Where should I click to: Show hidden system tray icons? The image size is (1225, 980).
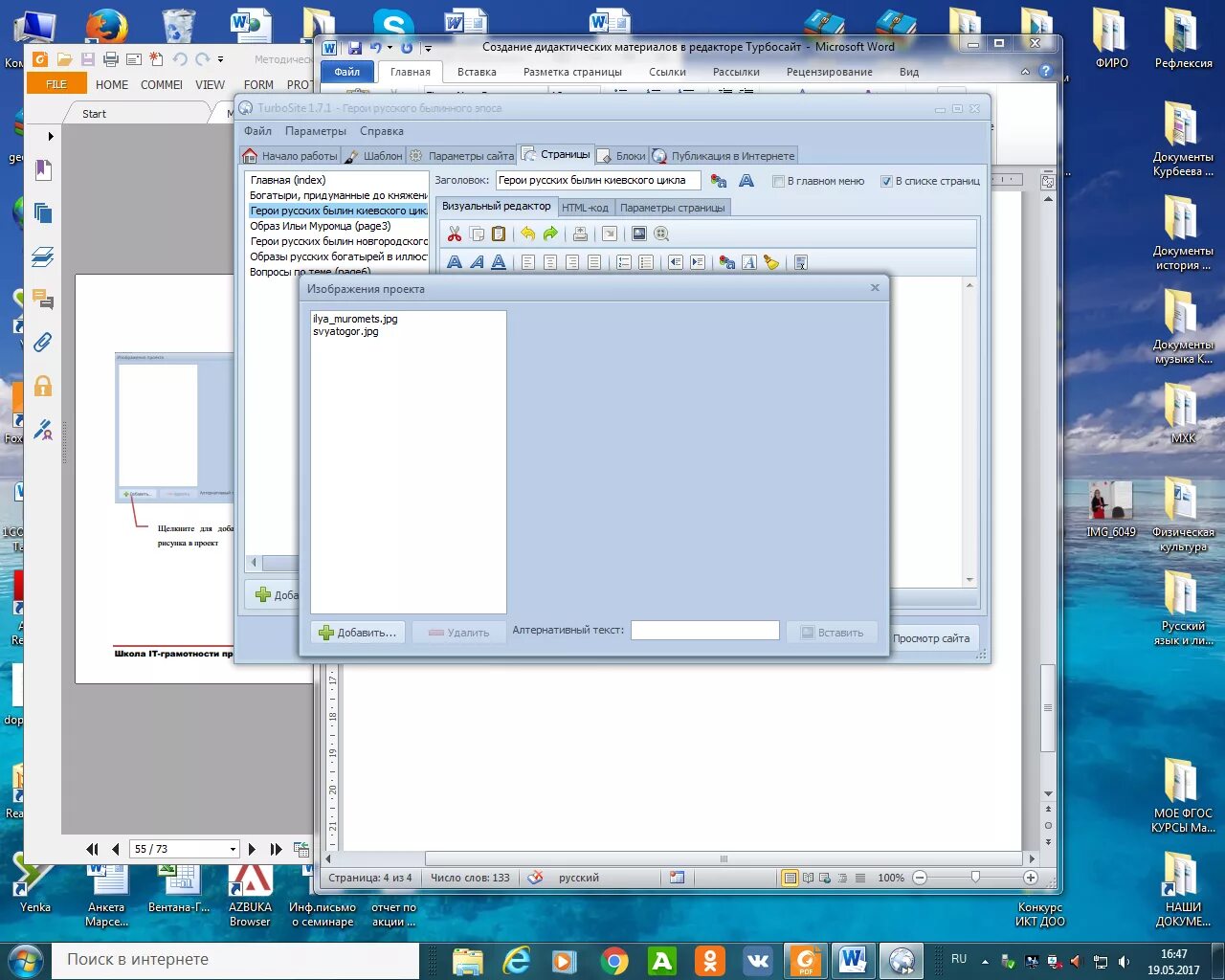pyautogui.click(x=985, y=961)
